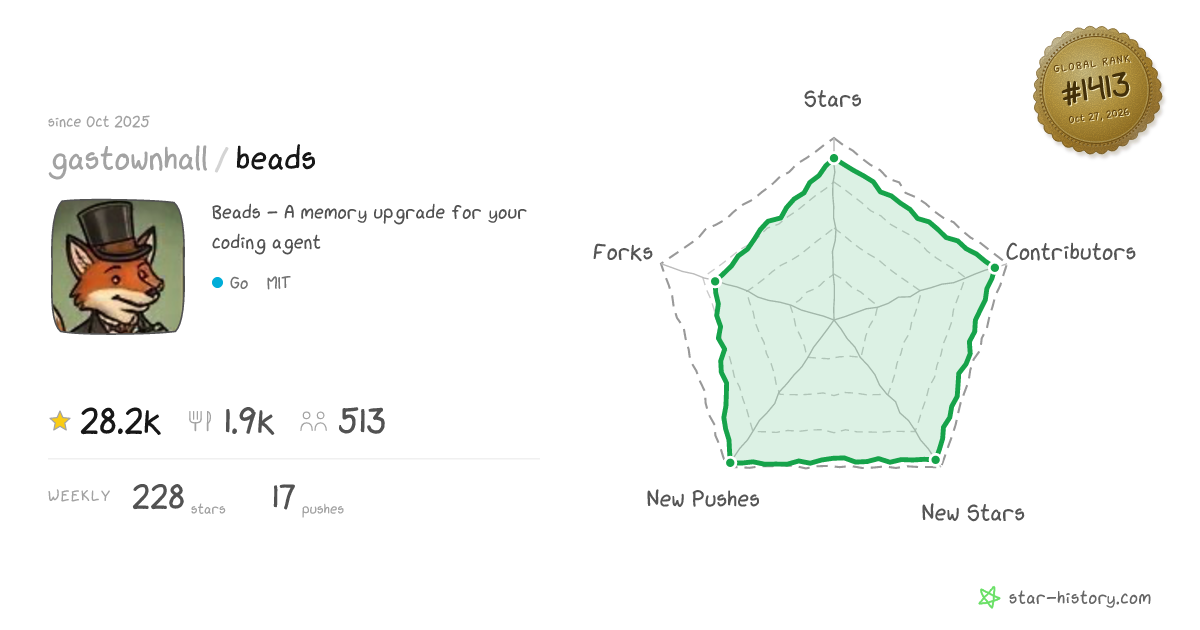
Task: Open the beads repository name
Action: tap(276, 158)
